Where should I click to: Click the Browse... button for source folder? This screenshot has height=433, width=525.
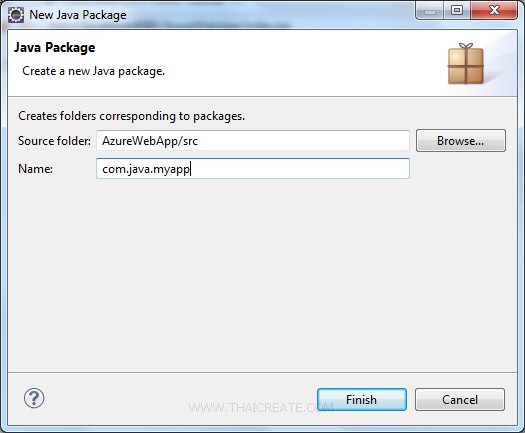(x=461, y=141)
